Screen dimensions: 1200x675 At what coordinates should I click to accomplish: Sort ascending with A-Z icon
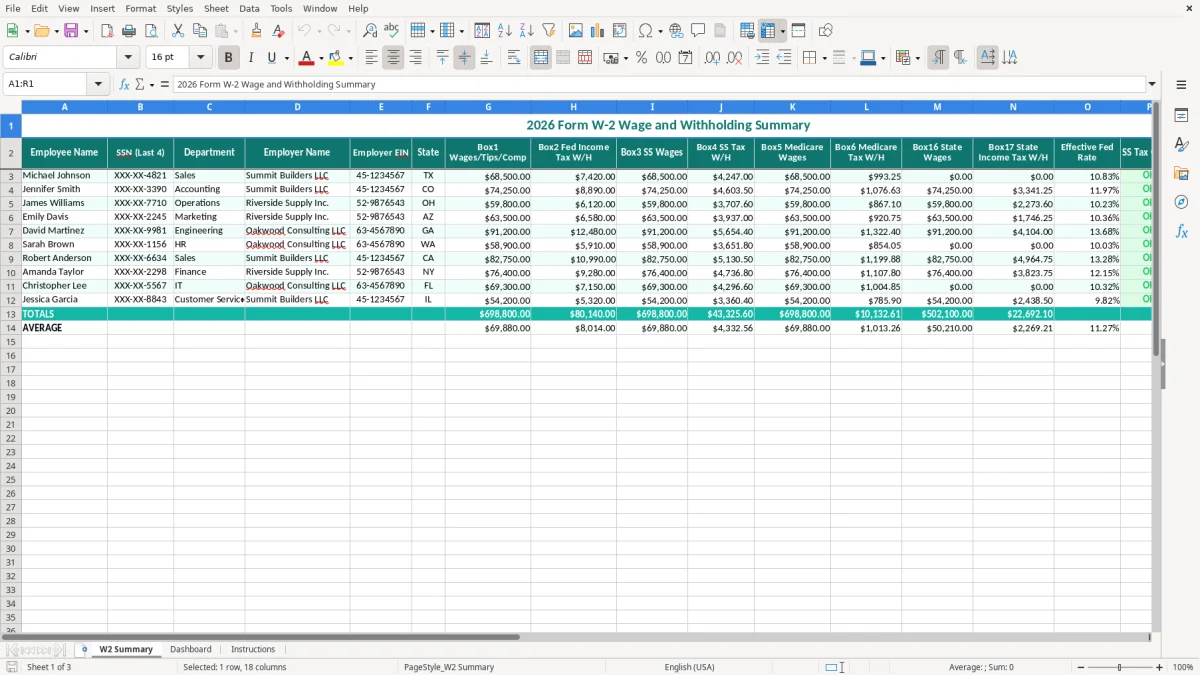coord(504,31)
